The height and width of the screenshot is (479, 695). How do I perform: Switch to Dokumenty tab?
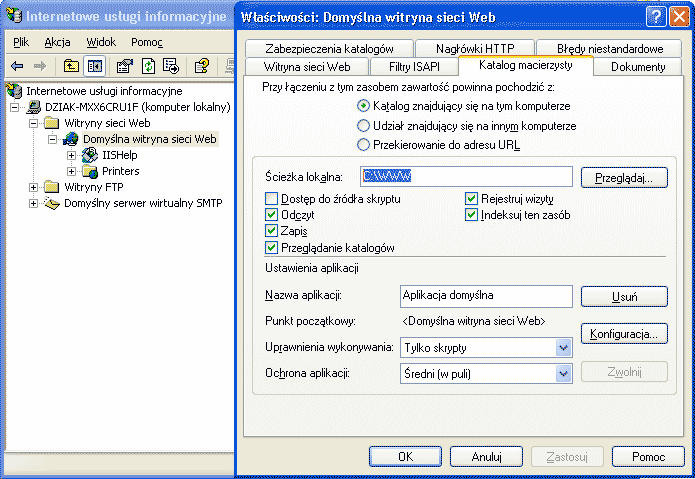(x=638, y=66)
